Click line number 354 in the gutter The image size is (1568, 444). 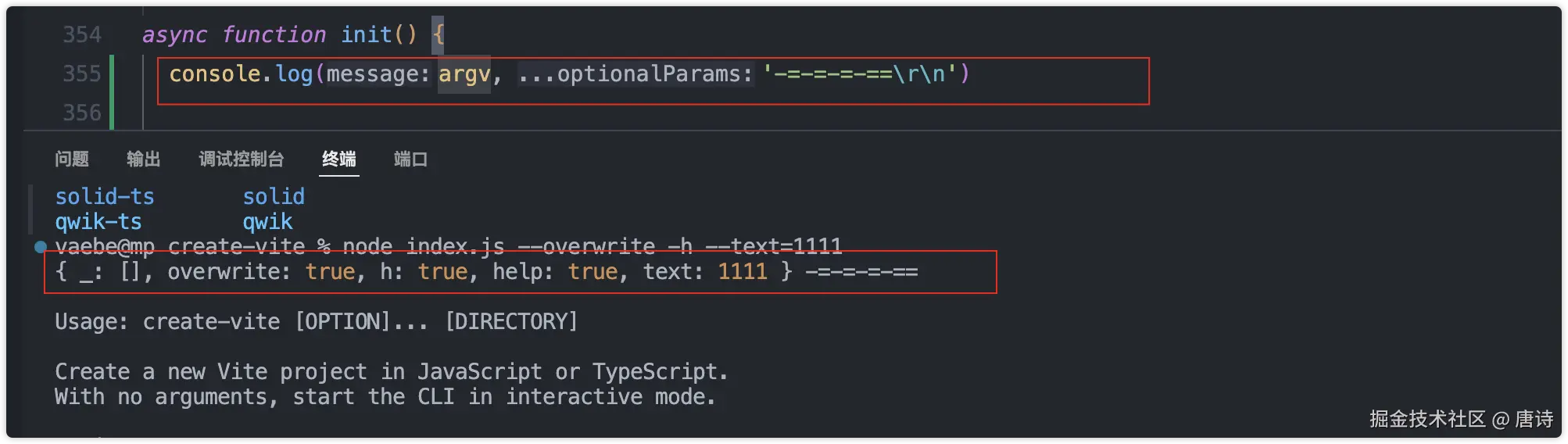[82, 34]
